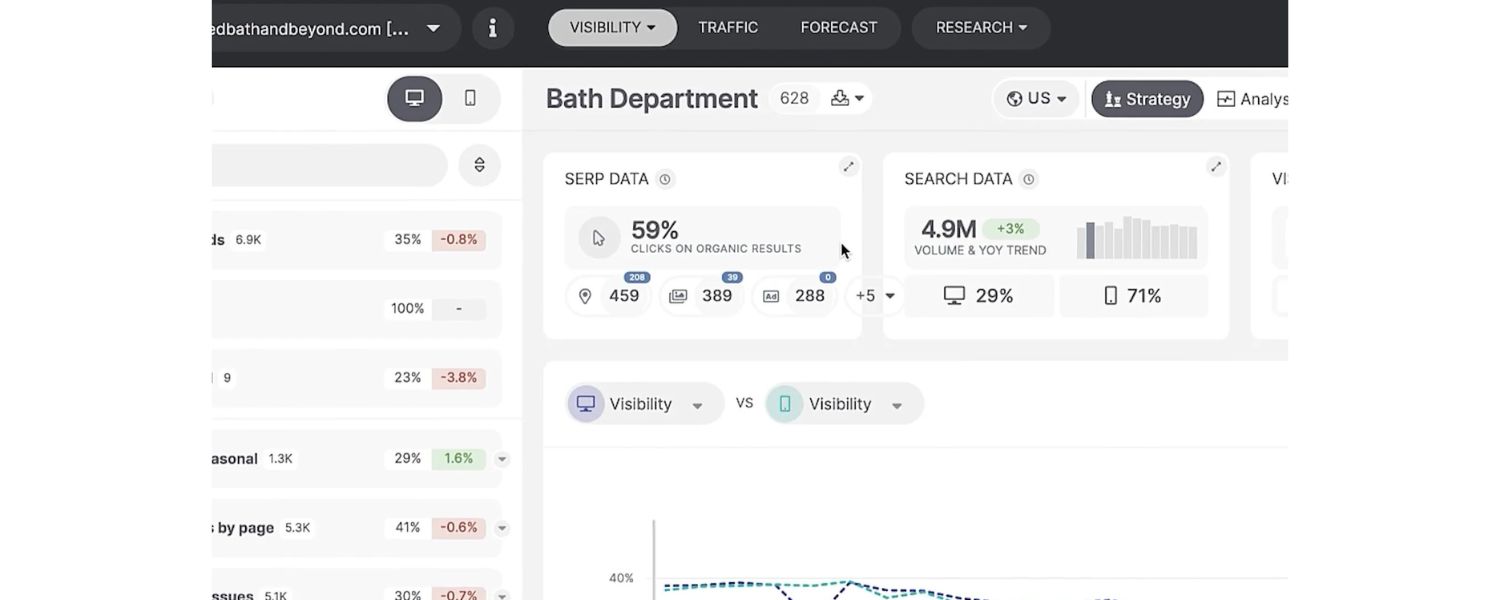
Task: Click the SERP Data info icon
Action: [665, 179]
